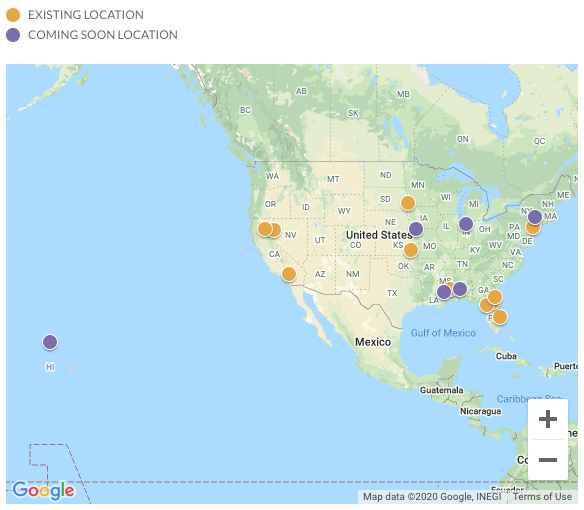This screenshot has width=584, height=510.
Task: Click the purple marker near Hawaii
Action: point(50,342)
